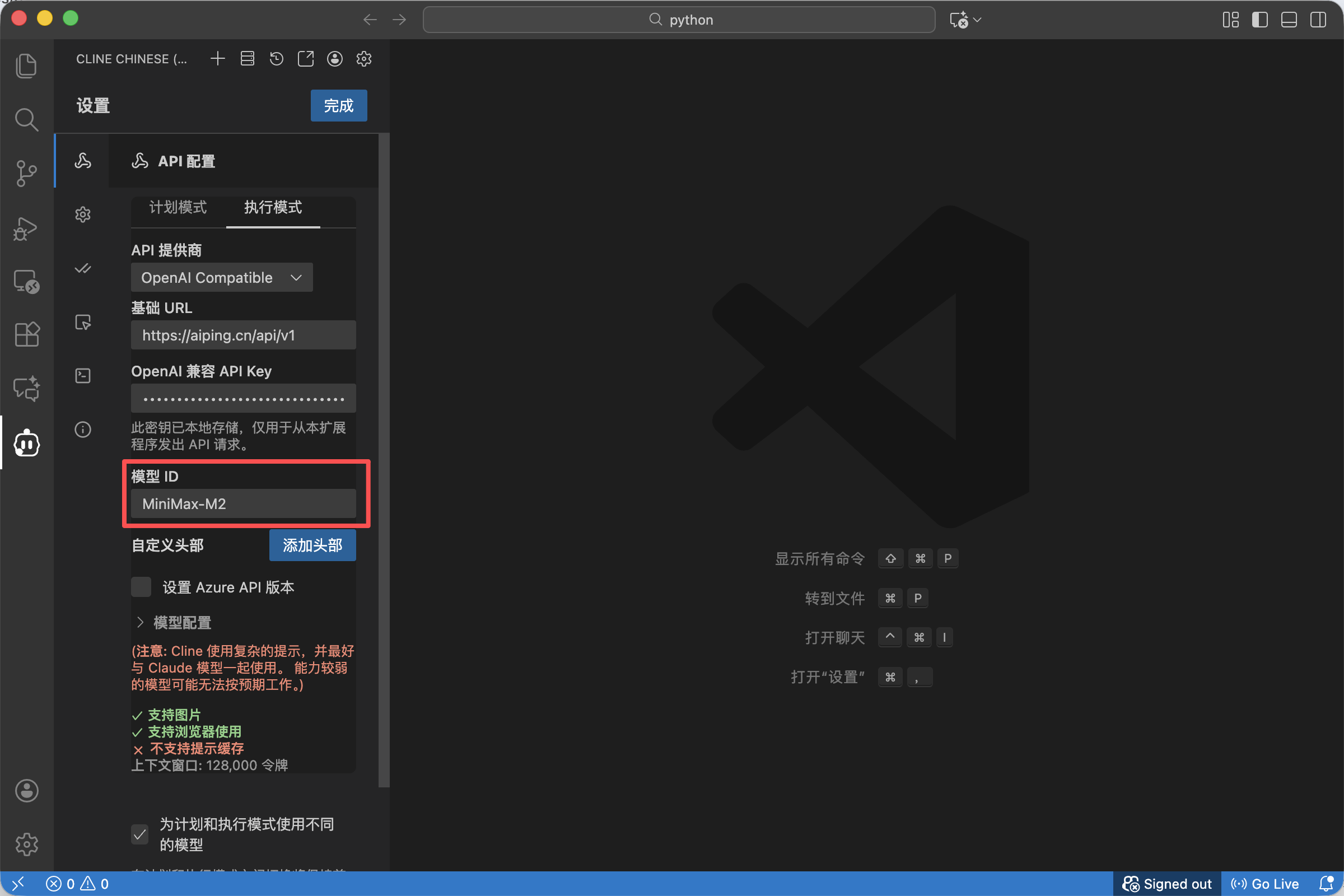
Task: Open the About info settings section
Action: pyautogui.click(x=83, y=429)
